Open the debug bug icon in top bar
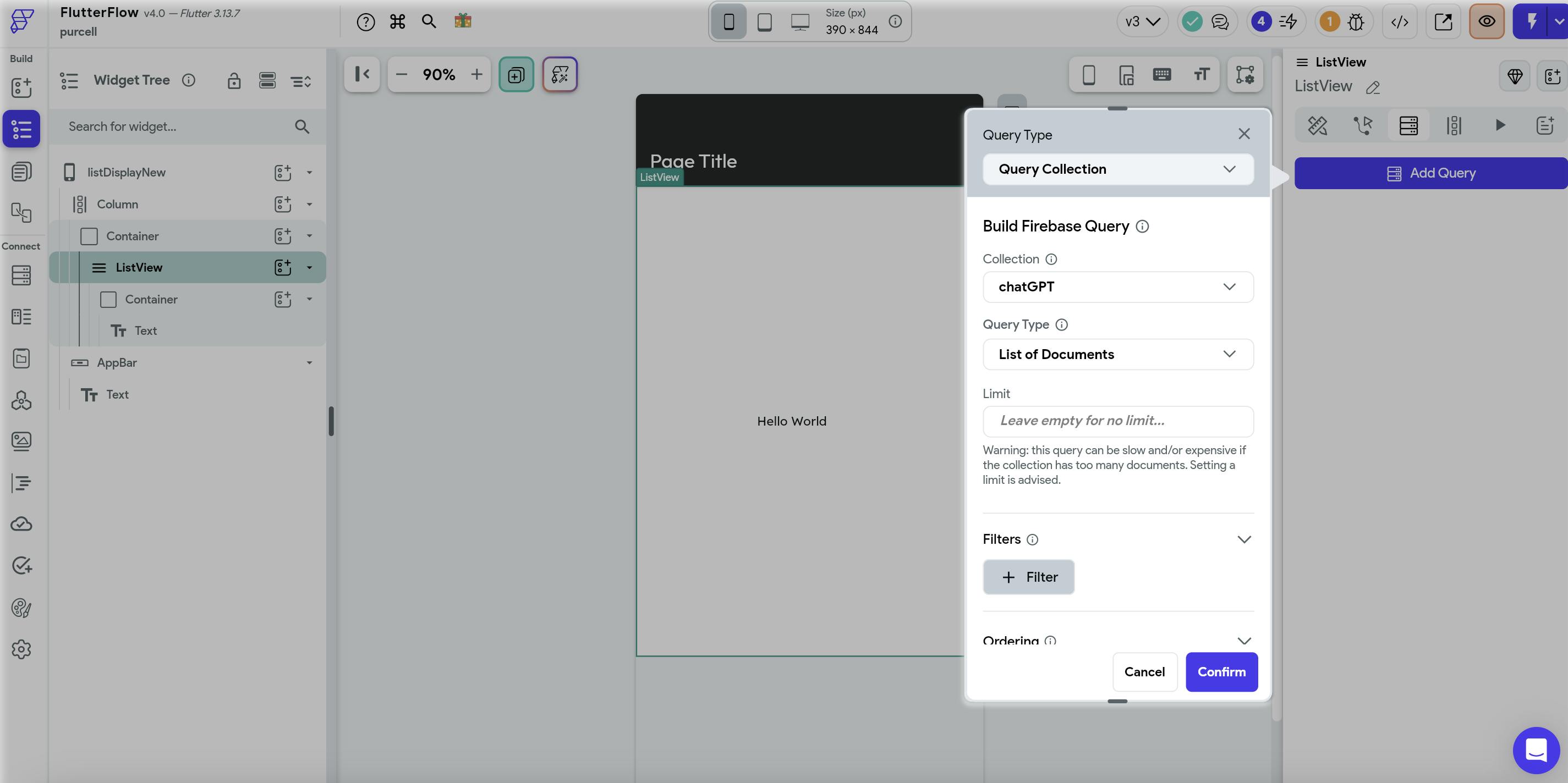 pos(1356,22)
